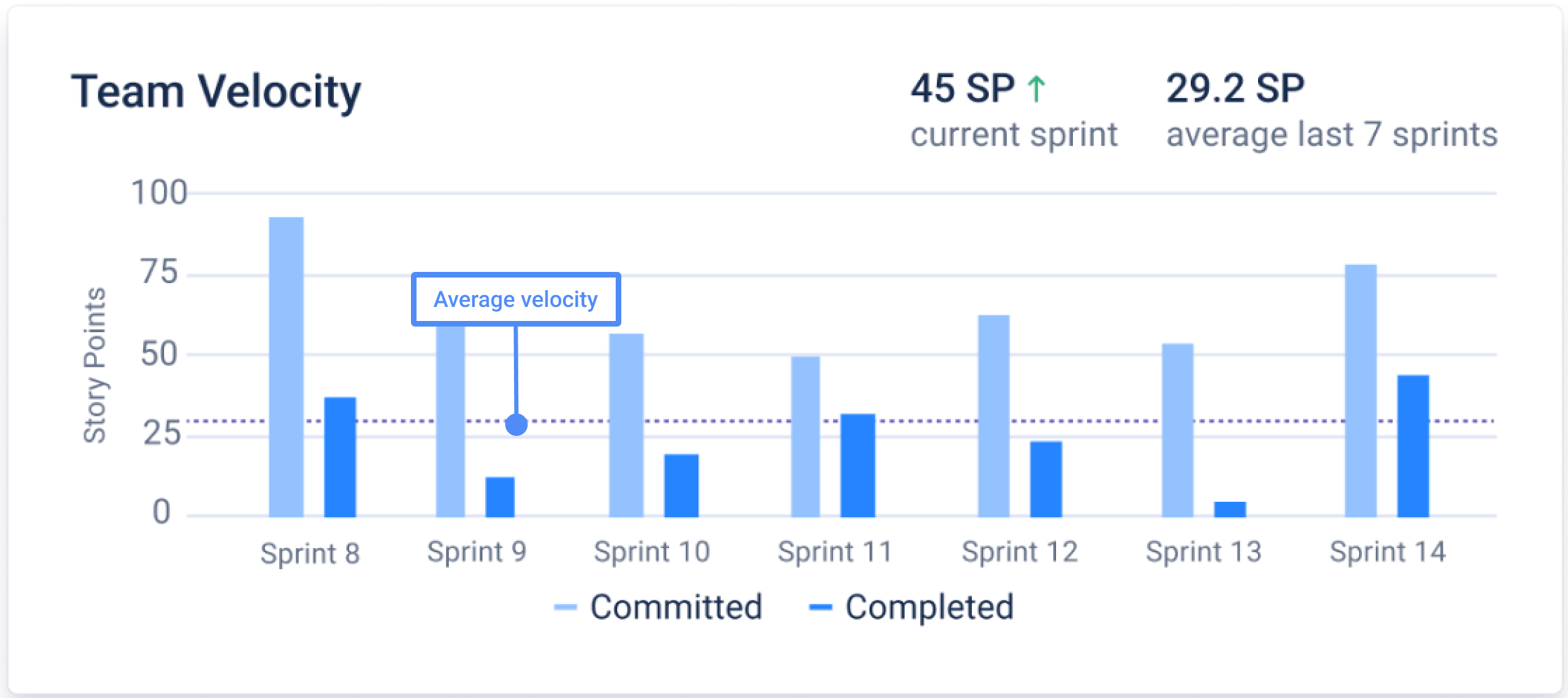Click the Committed legend color swatch
Screen dimensions: 1568x698
[565, 608]
